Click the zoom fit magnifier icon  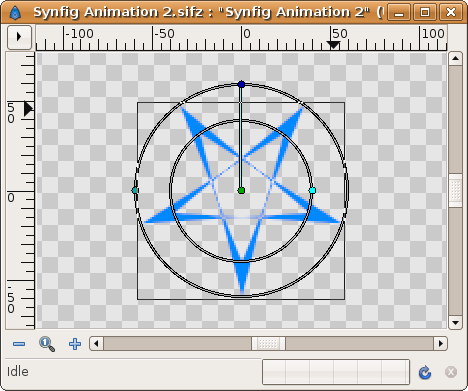coord(47,344)
